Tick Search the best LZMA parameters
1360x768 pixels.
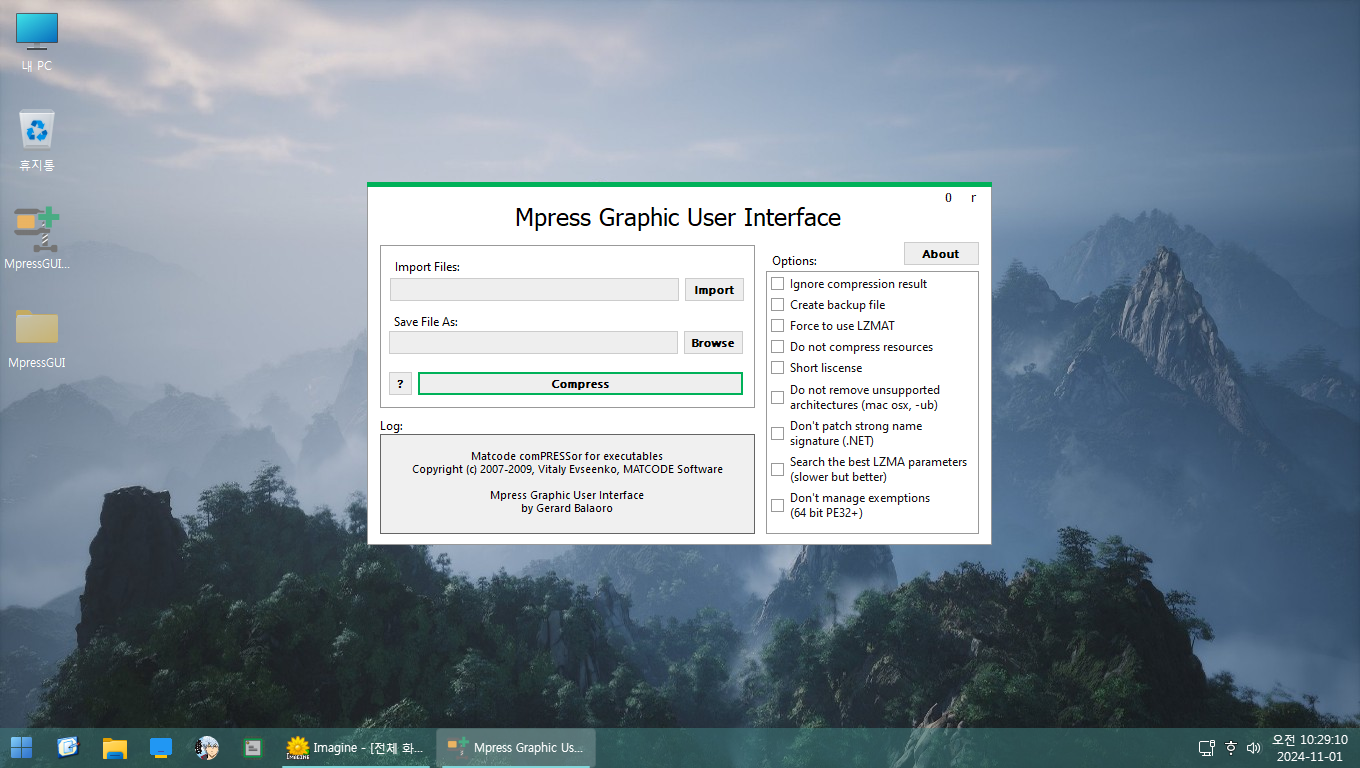click(x=777, y=469)
